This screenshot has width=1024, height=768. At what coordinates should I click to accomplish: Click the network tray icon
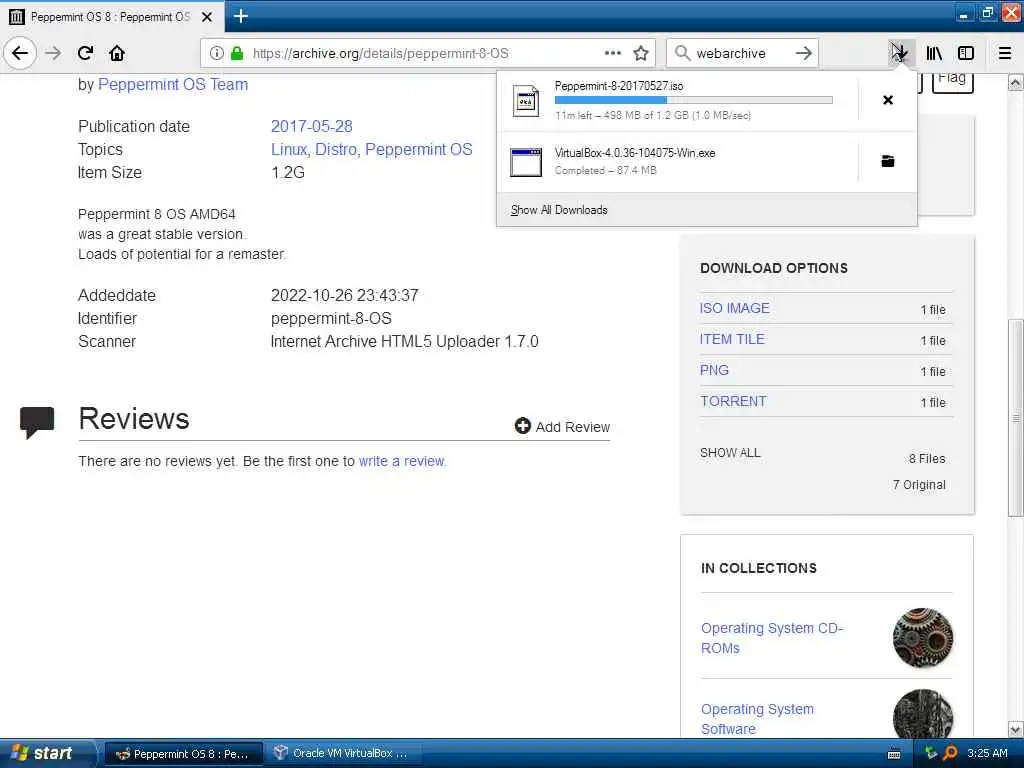coord(931,754)
